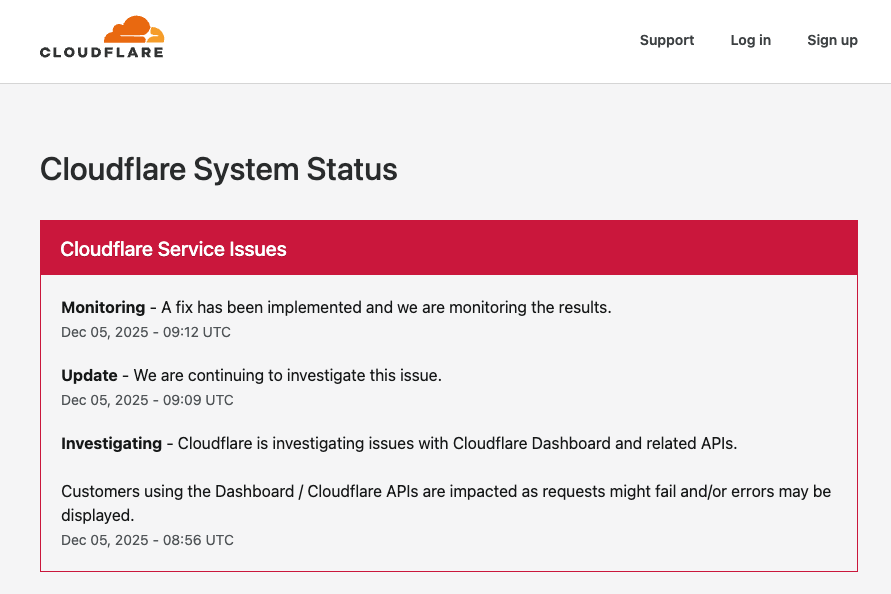
Task: Click the bold Update status label
Action: [x=89, y=376]
